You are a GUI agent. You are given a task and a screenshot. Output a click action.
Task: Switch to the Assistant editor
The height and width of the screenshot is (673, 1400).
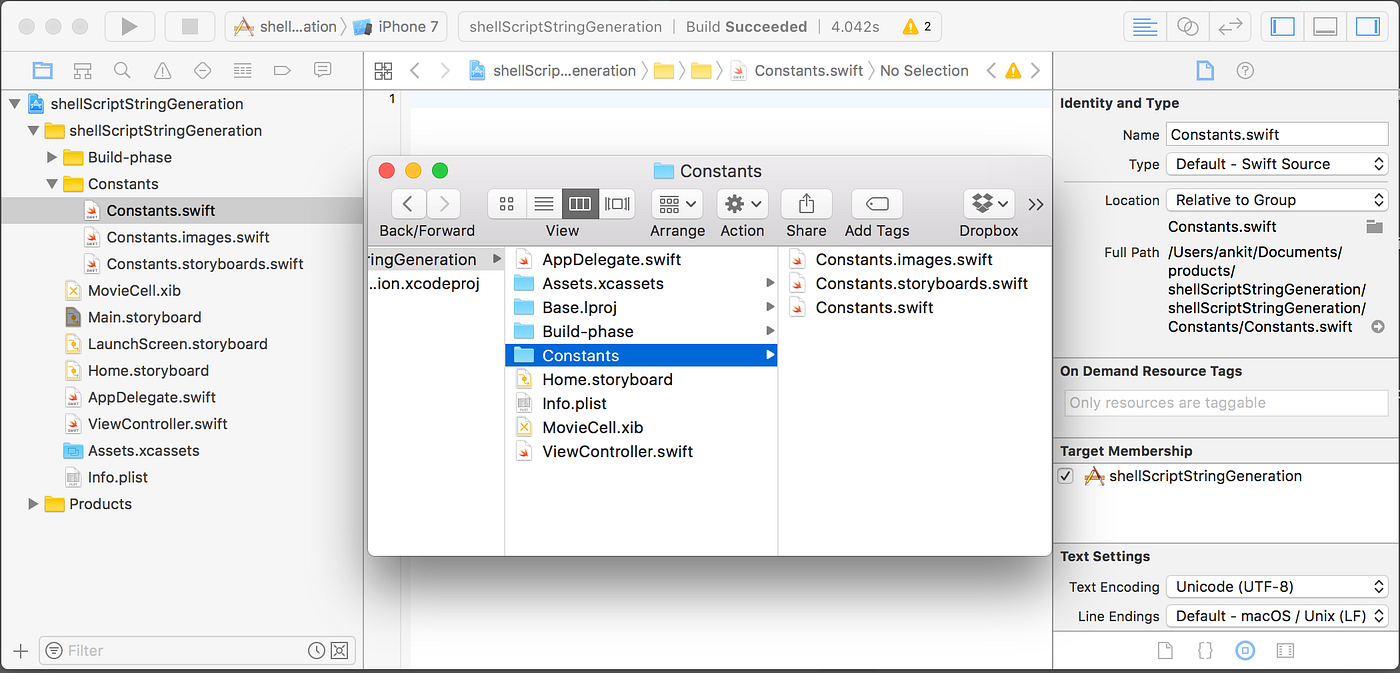[x=1187, y=26]
